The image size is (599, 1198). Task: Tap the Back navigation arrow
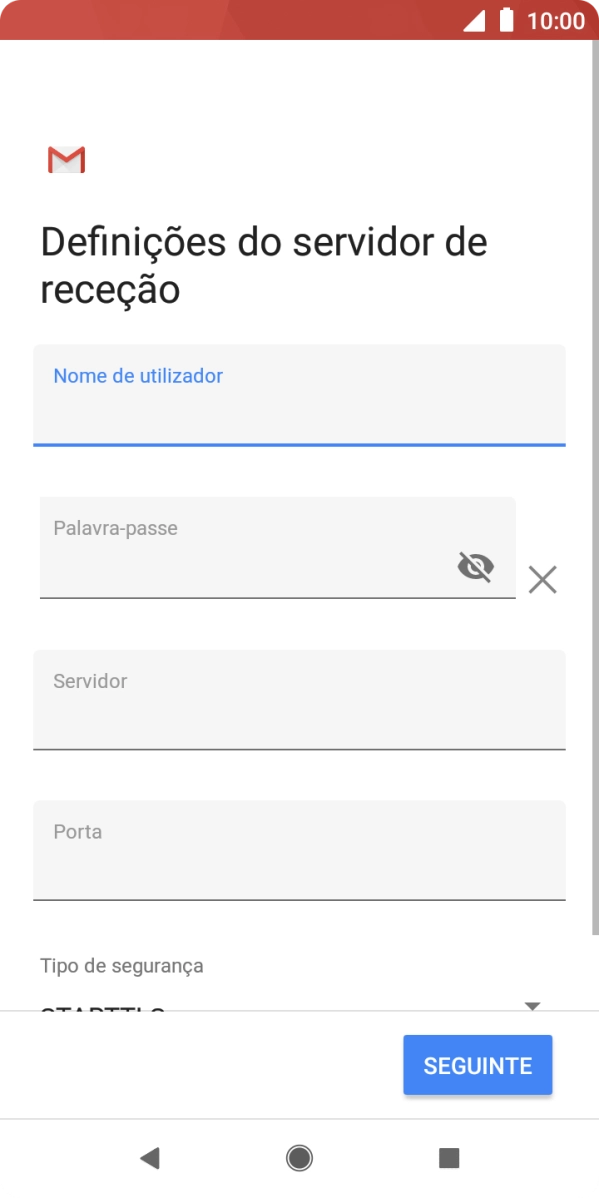tap(150, 1158)
